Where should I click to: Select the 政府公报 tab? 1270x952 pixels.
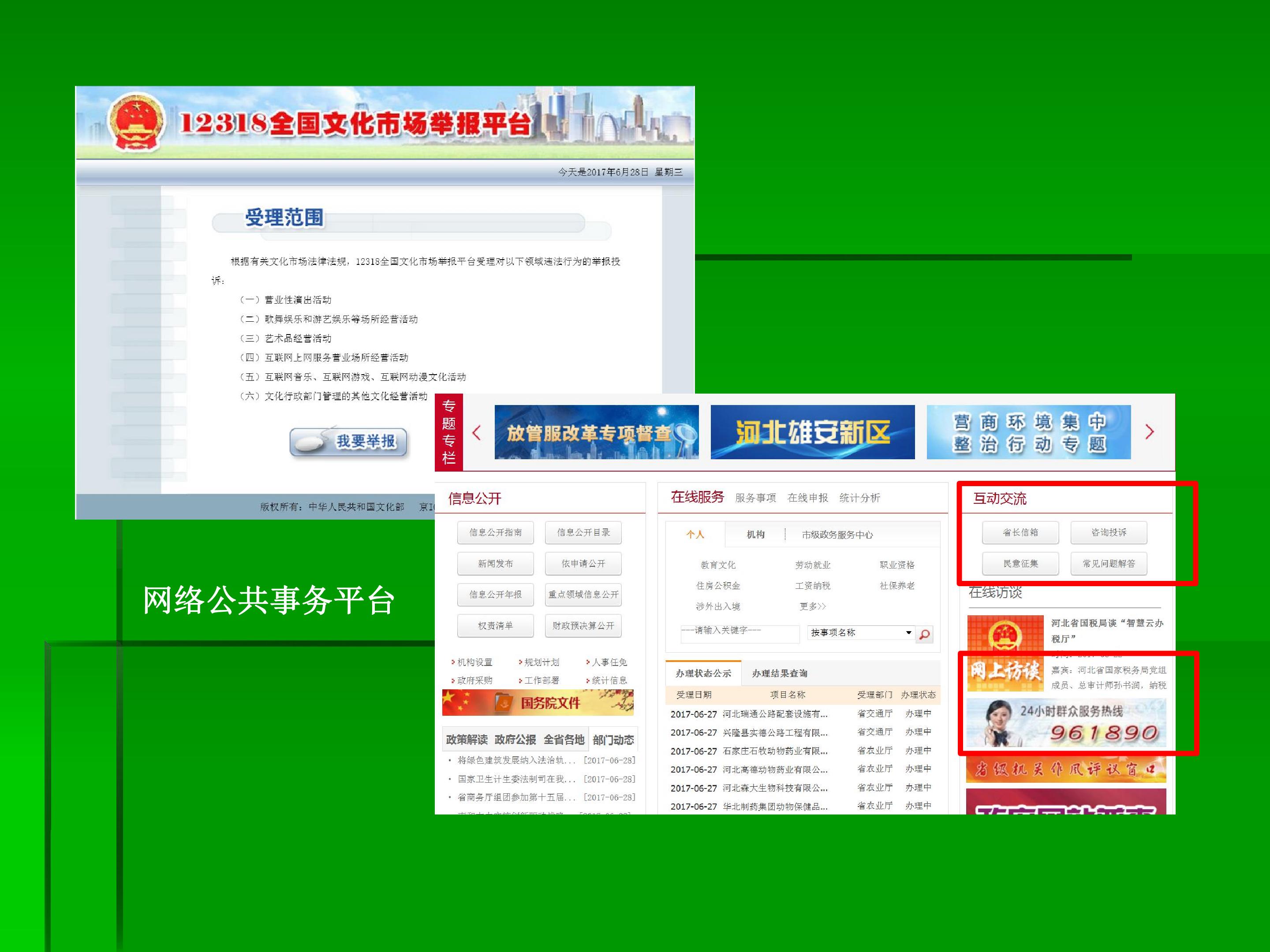click(x=515, y=740)
